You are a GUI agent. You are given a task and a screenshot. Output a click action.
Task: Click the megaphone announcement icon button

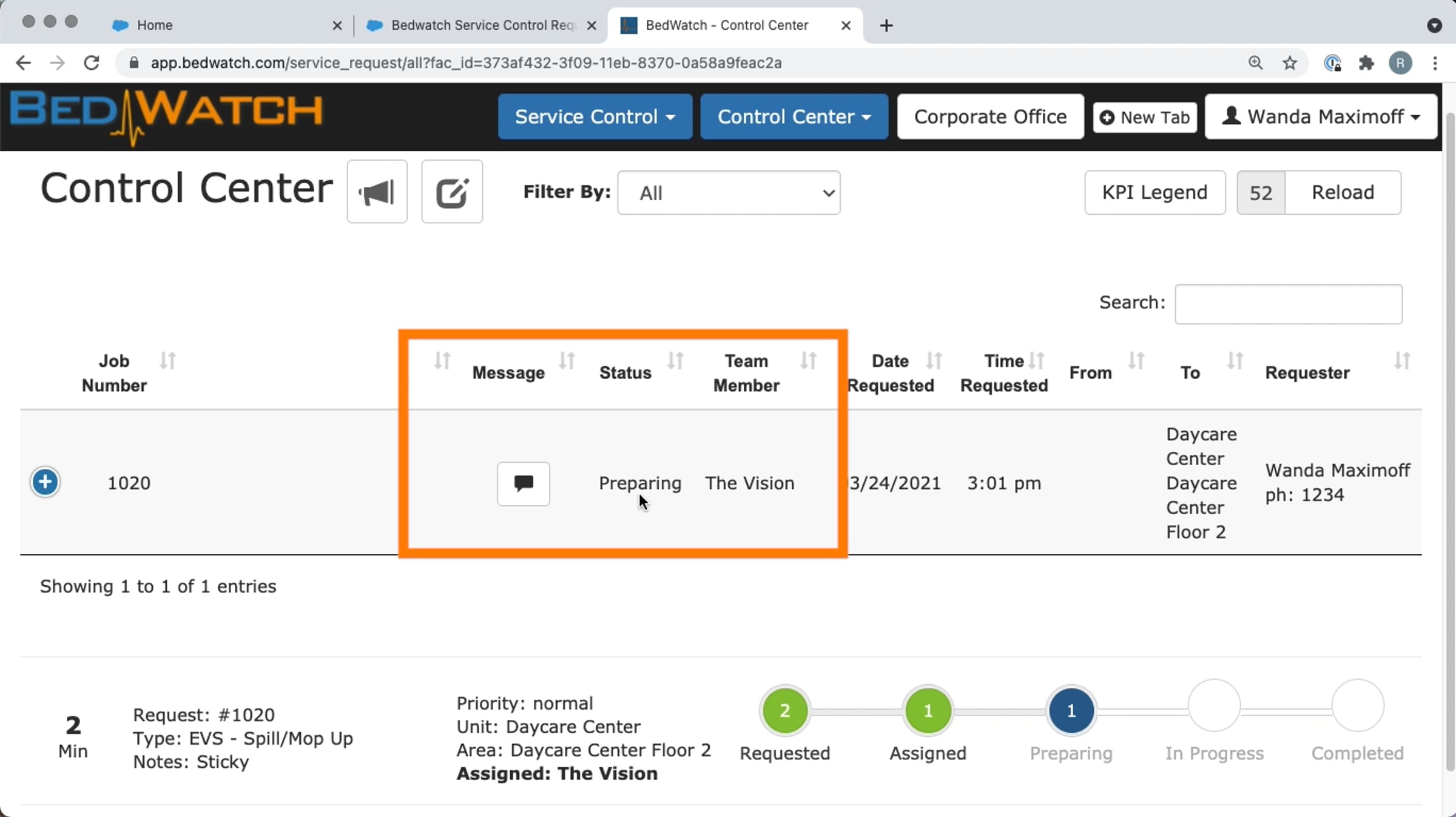[377, 192]
